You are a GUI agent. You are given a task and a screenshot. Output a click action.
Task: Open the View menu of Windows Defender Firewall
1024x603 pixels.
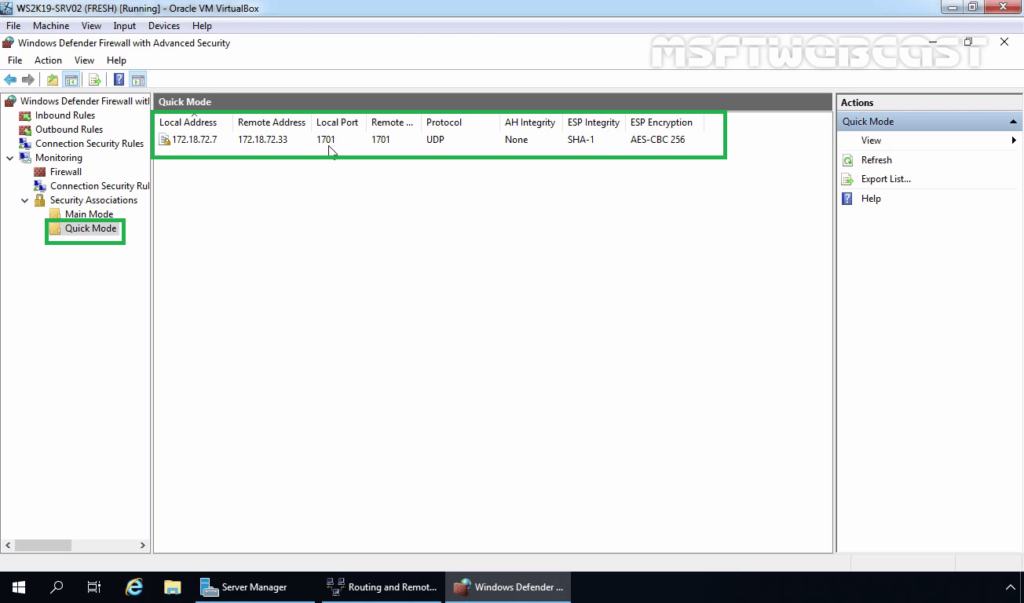point(84,60)
